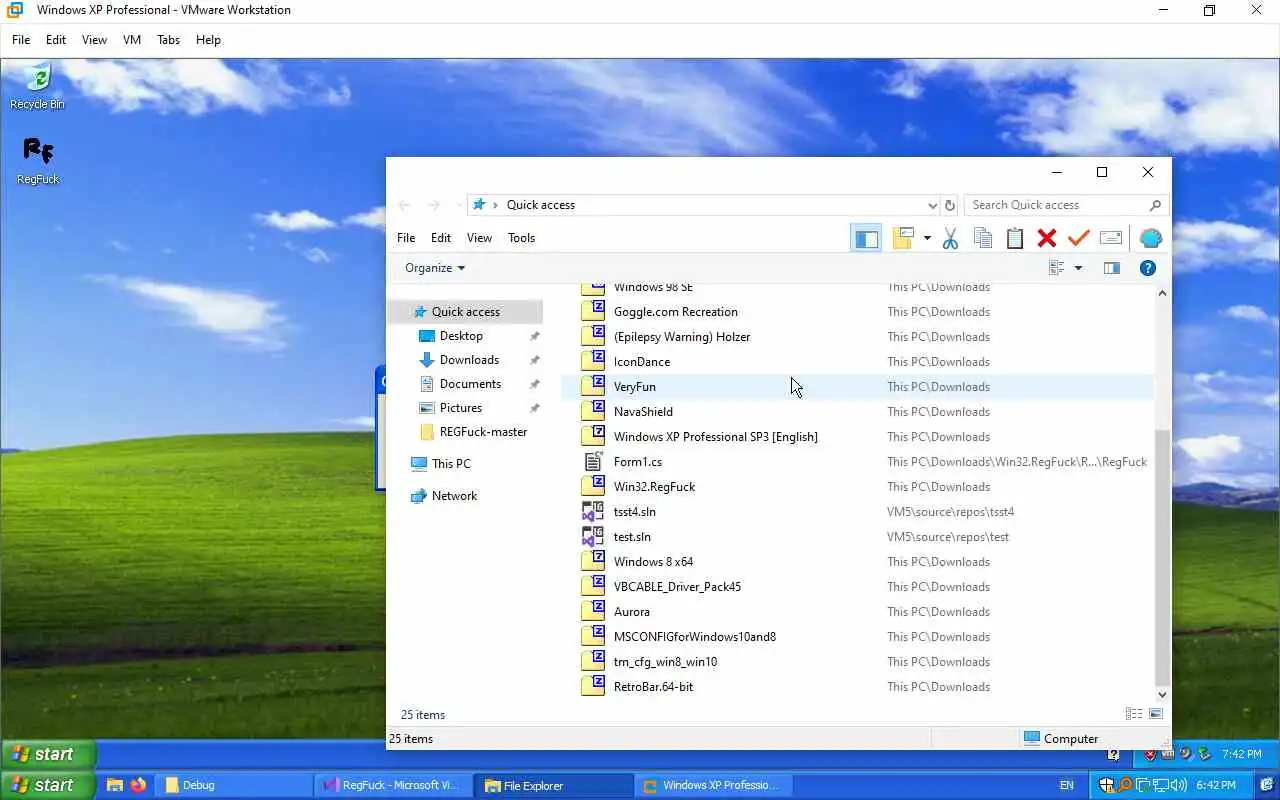Unpin Documents via its pin icon
Screen dimensions: 1280x800
534,384
